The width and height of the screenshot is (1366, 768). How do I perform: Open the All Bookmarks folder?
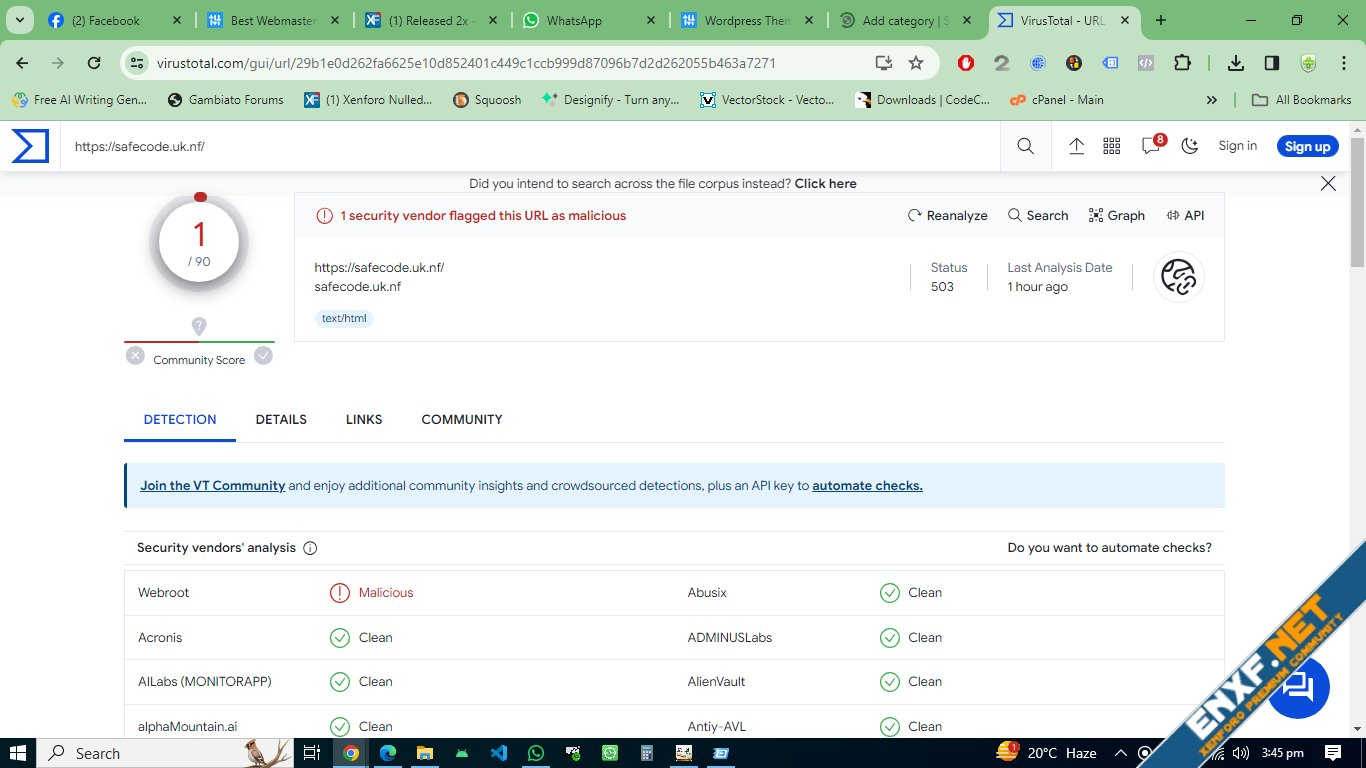pos(1302,100)
